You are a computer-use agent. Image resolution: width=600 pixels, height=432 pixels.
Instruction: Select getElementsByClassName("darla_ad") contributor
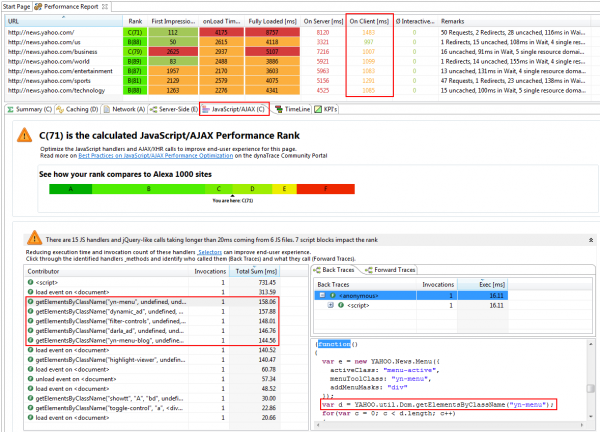[152, 331]
